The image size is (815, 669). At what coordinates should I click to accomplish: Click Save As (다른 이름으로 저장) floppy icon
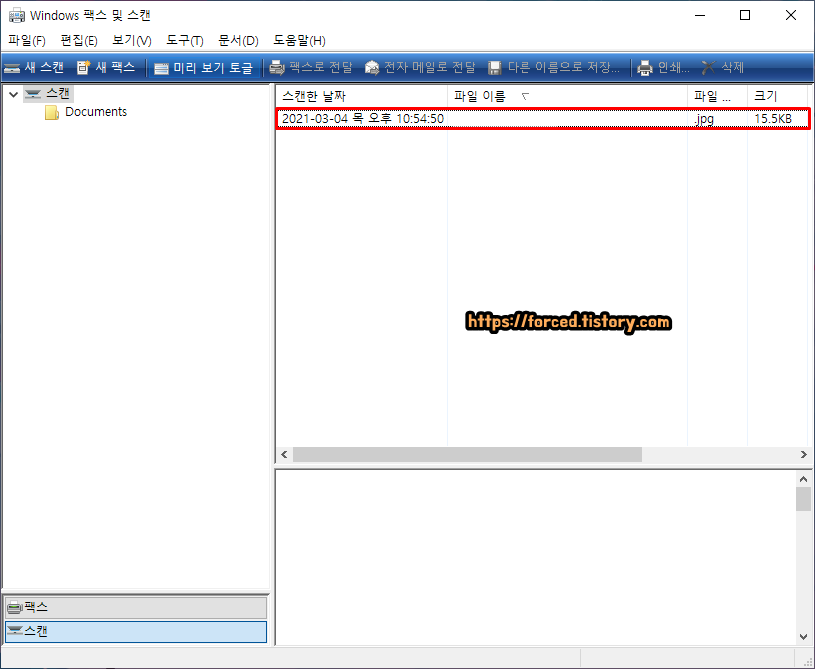pos(495,68)
